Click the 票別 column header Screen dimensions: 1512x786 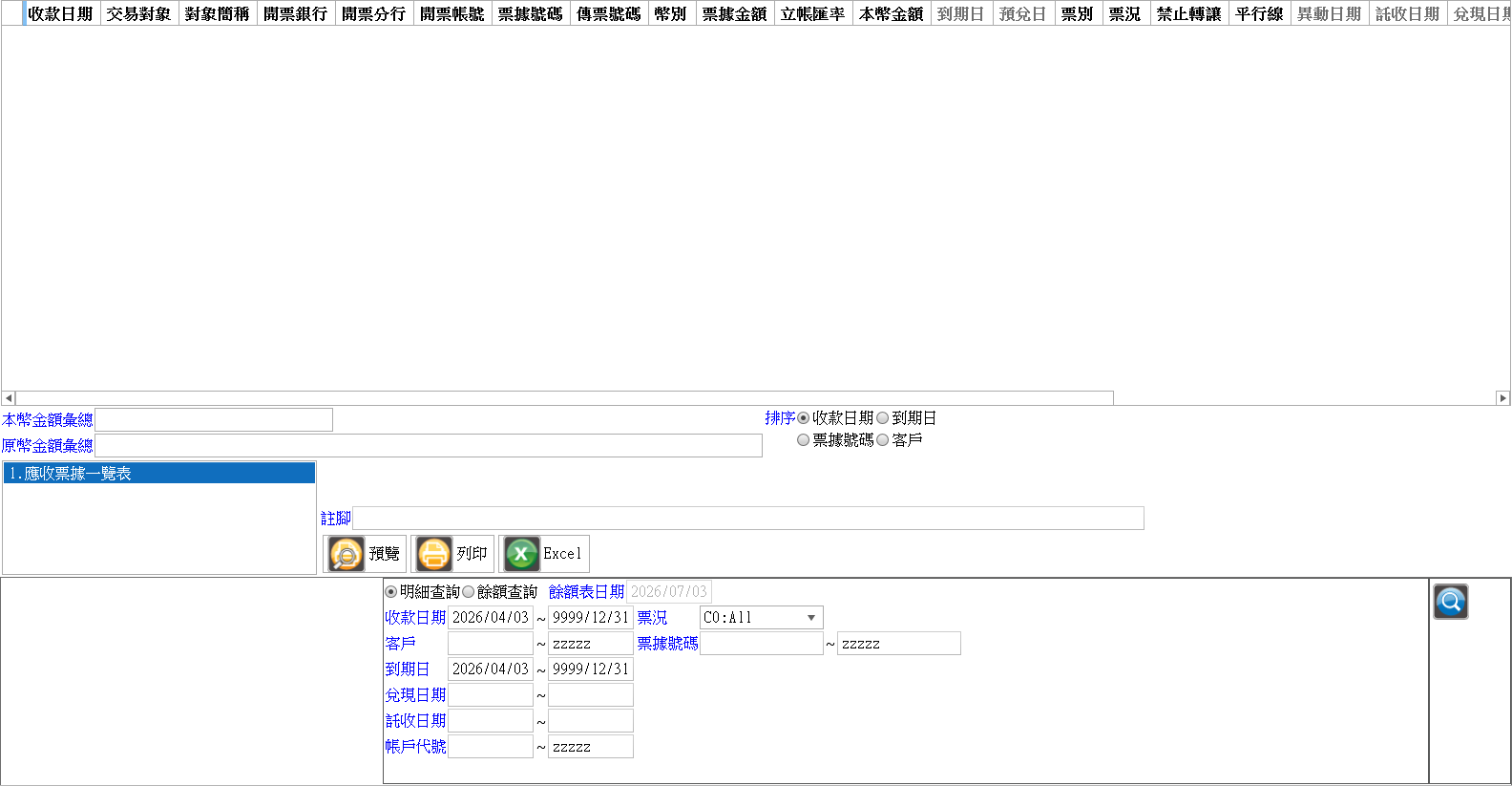click(1079, 13)
